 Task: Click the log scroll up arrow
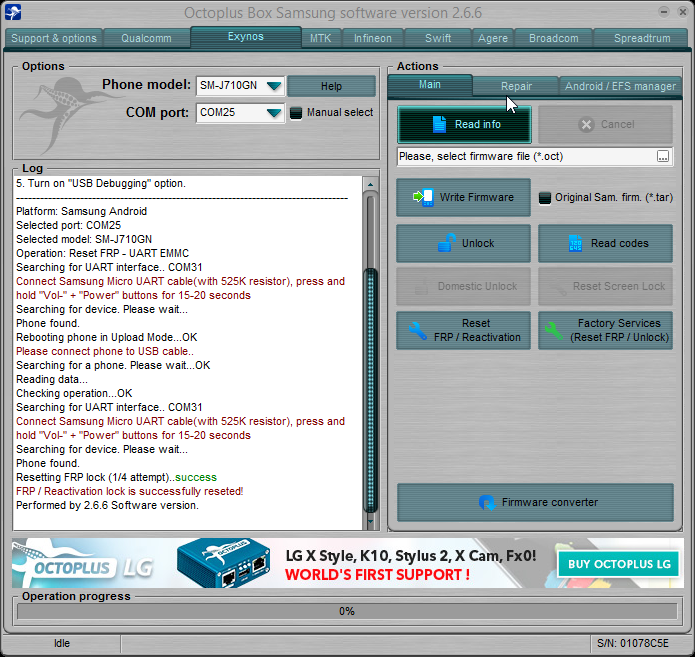[370, 184]
